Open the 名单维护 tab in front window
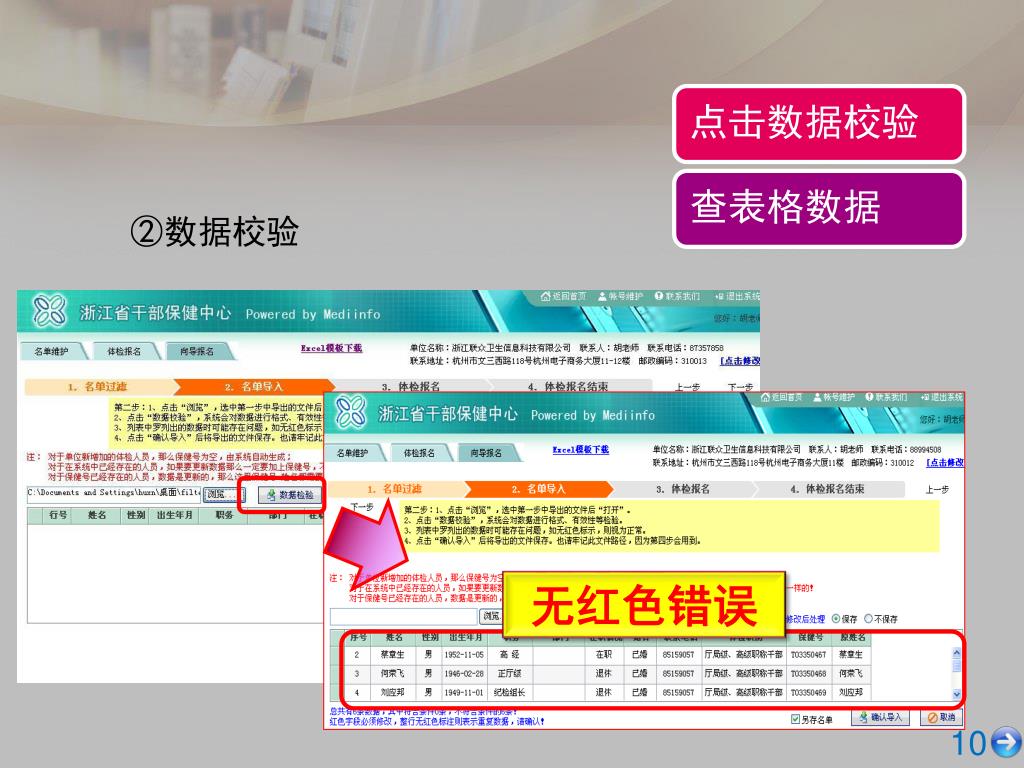The image size is (1024, 768). point(353,453)
